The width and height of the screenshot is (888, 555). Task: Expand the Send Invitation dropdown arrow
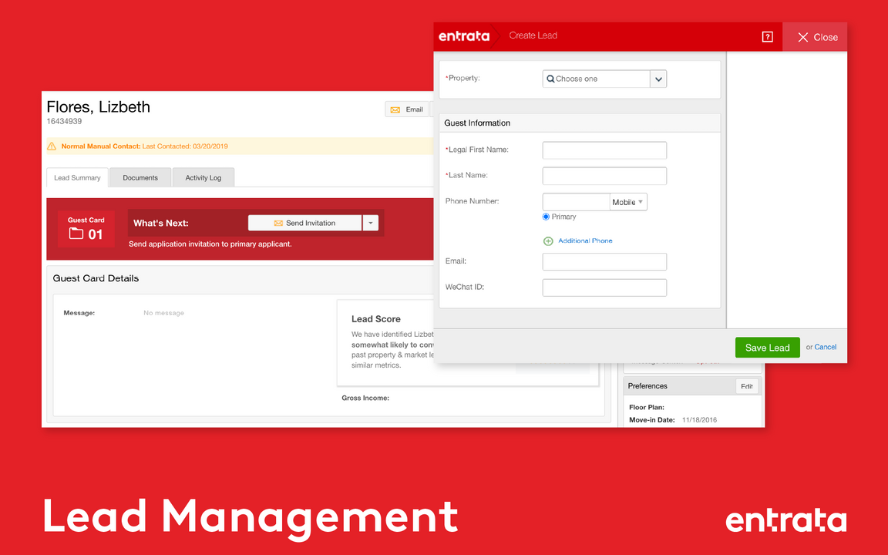click(x=370, y=223)
